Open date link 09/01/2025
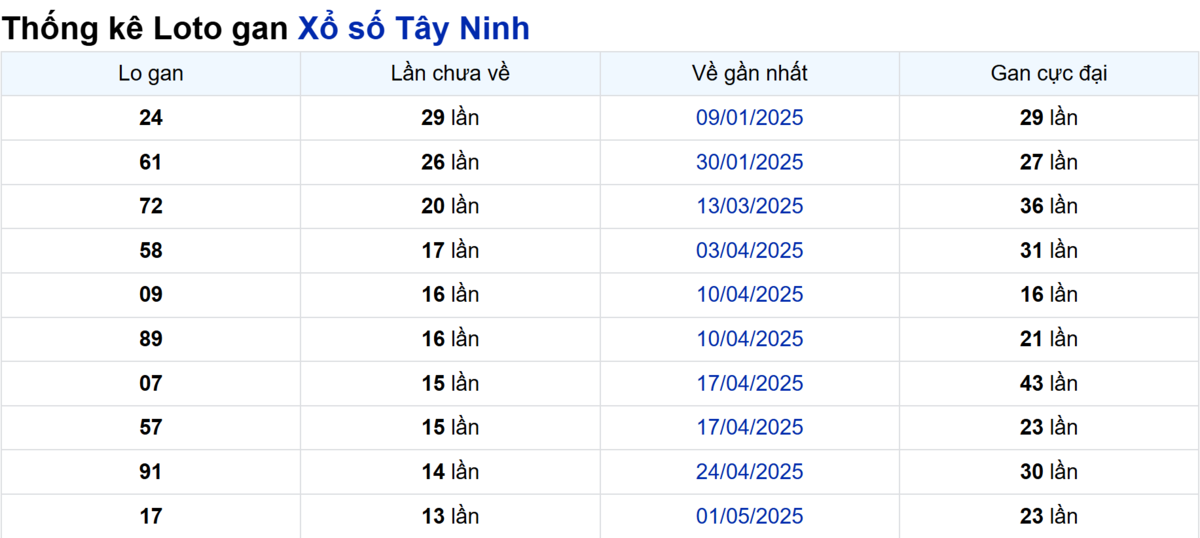 750,118
